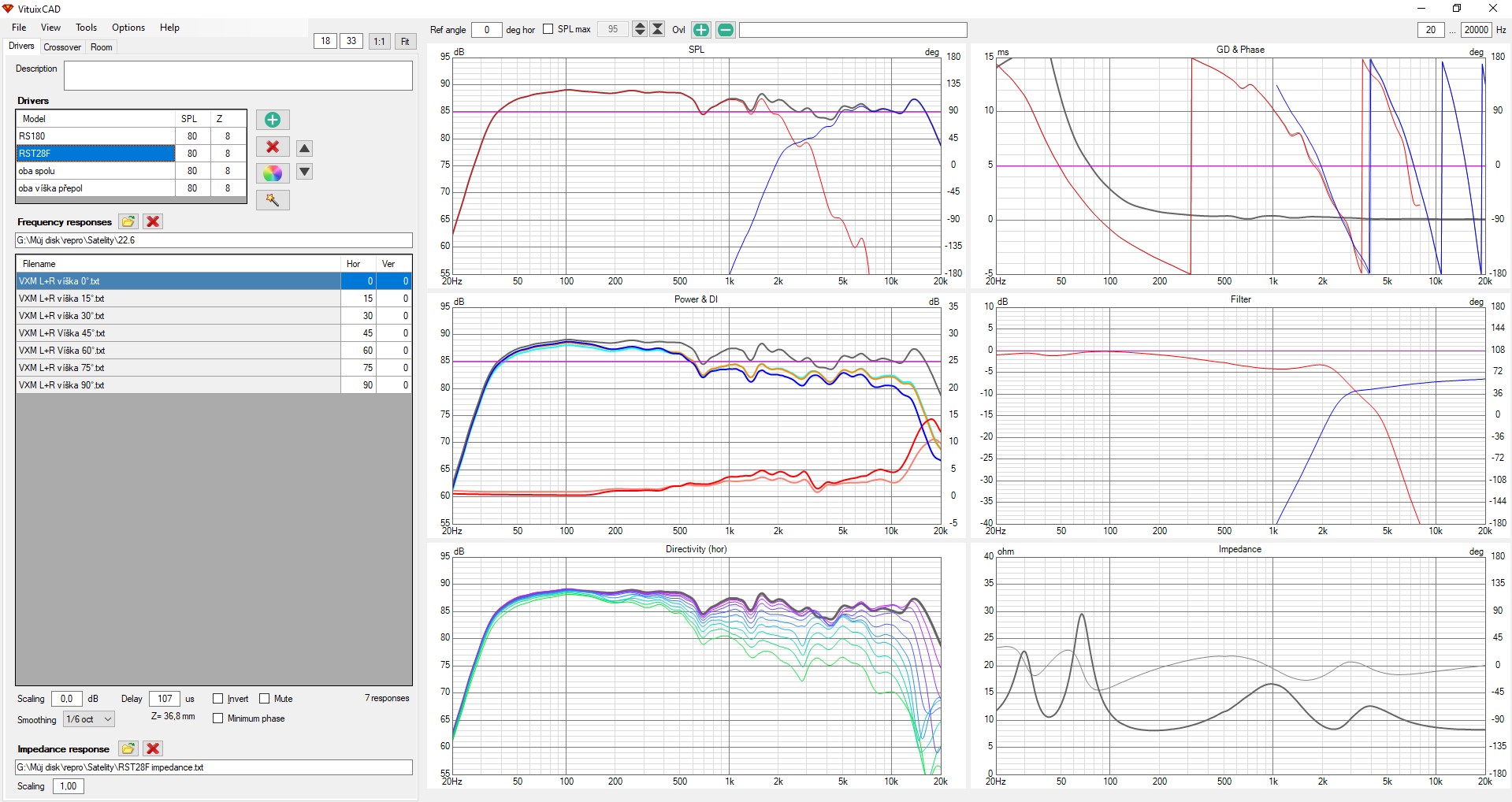This screenshot has width=1512, height=802.
Task: Click the frequency responses folder path field
Action: pyautogui.click(x=214, y=240)
